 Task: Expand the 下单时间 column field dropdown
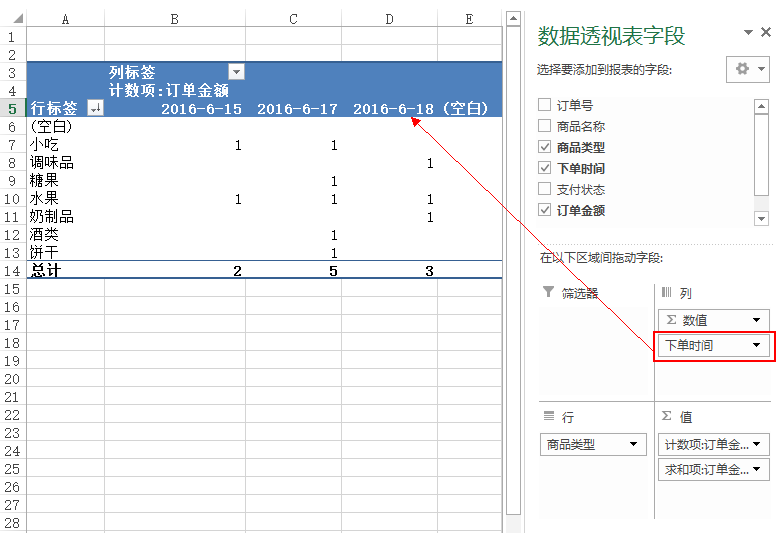[x=757, y=345]
